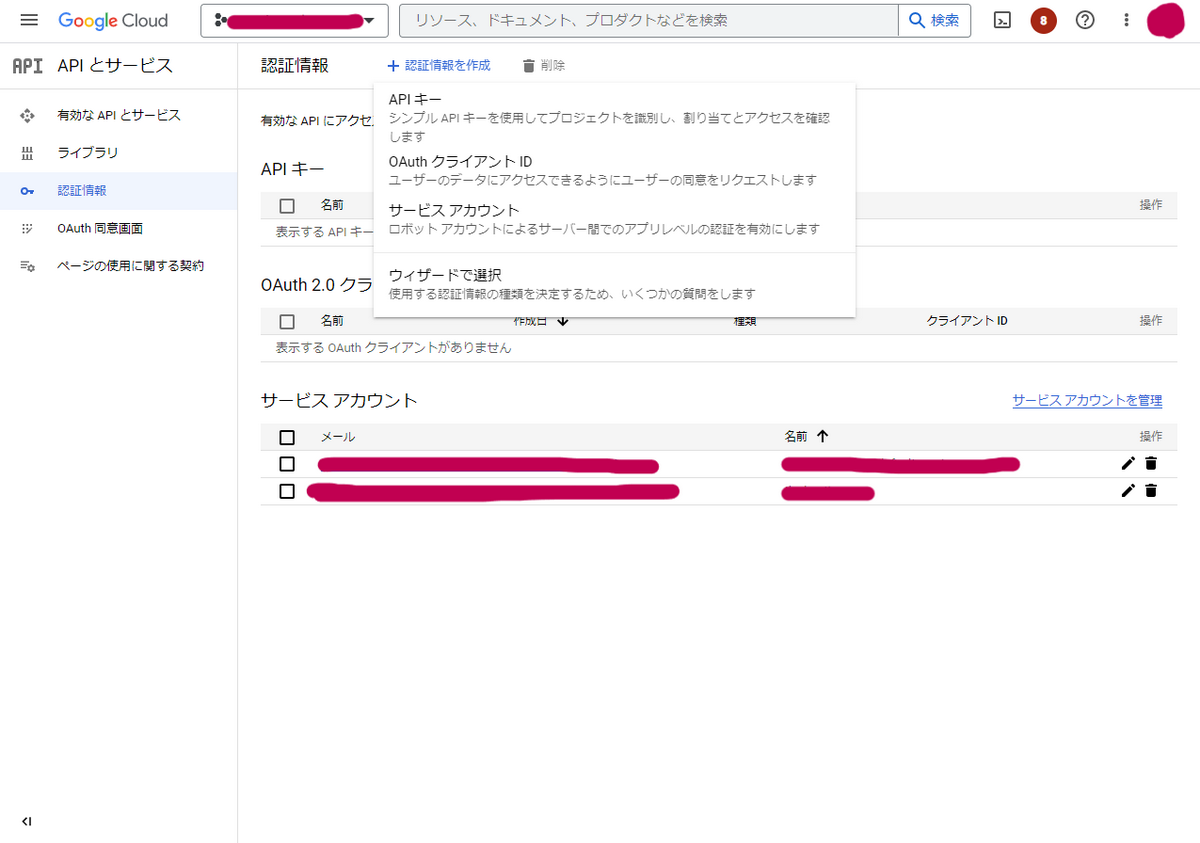Viewport: 1200px width, 843px height.
Task: Edit the second service account pencil icon
Action: pyautogui.click(x=1128, y=490)
